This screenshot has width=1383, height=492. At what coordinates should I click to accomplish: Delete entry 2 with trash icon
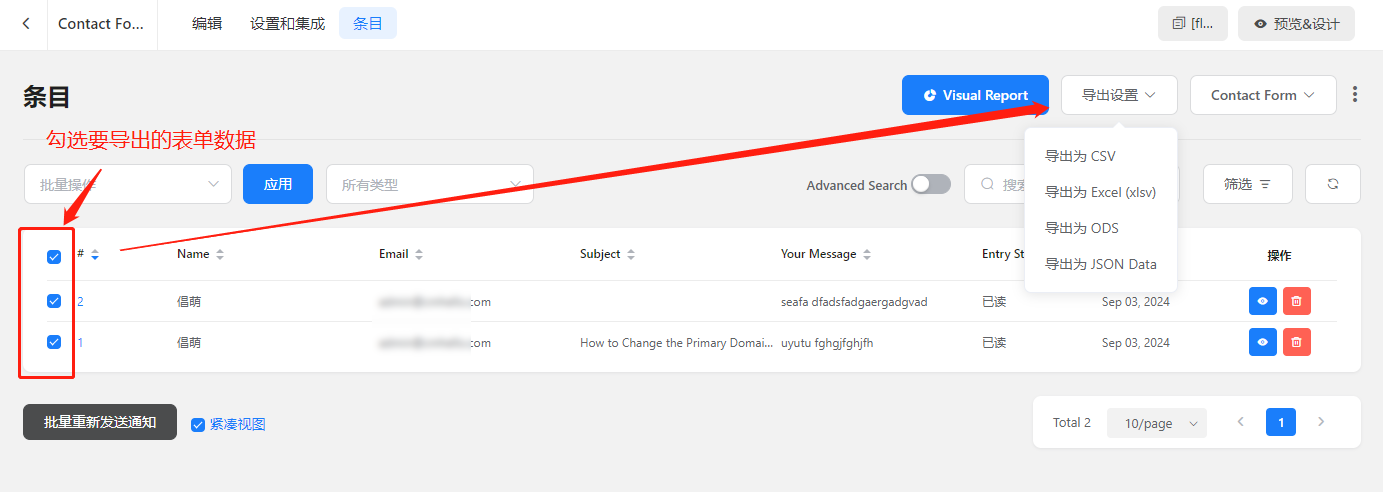click(x=1296, y=301)
